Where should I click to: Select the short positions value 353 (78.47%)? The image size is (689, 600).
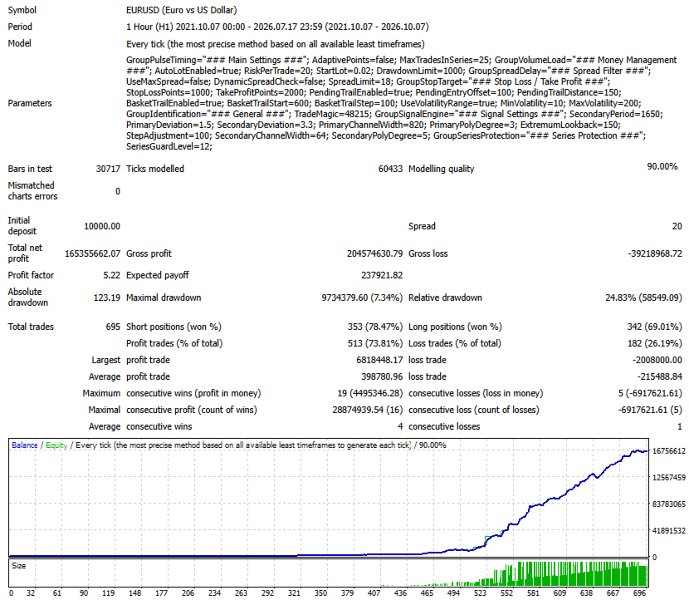(x=375, y=327)
